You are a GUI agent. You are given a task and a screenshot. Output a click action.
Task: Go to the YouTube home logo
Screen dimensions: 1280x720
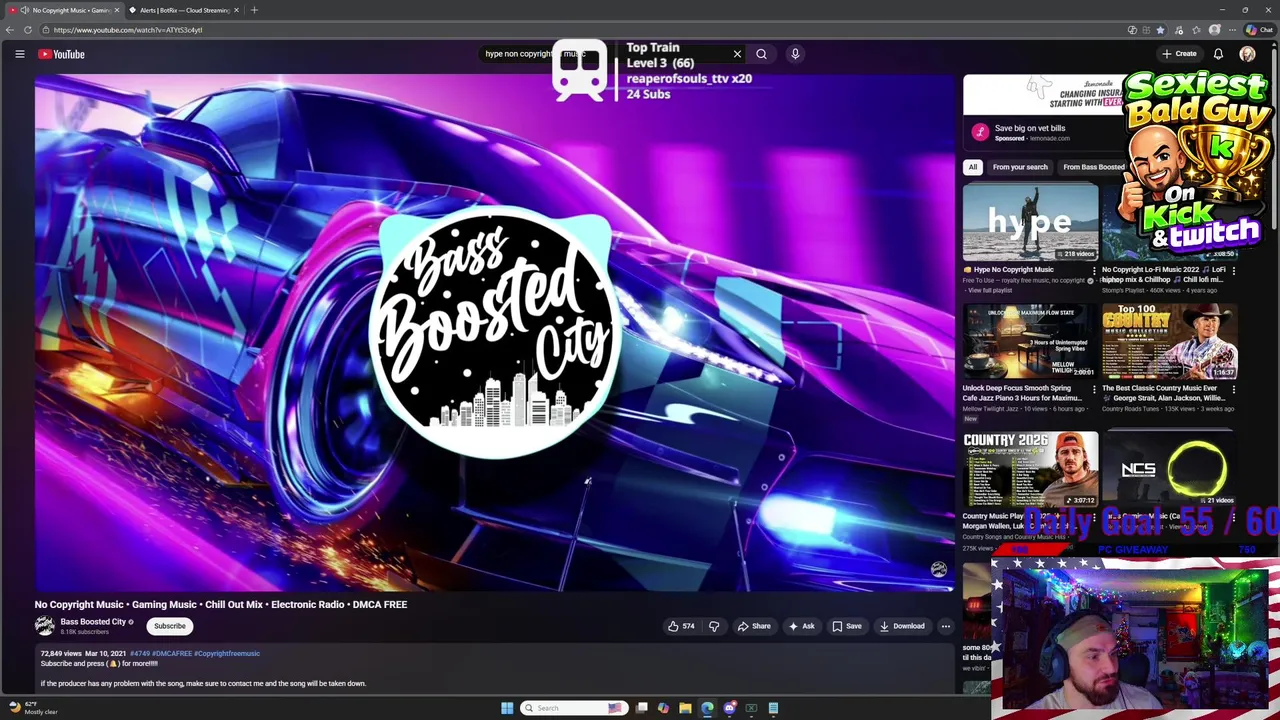(62, 54)
